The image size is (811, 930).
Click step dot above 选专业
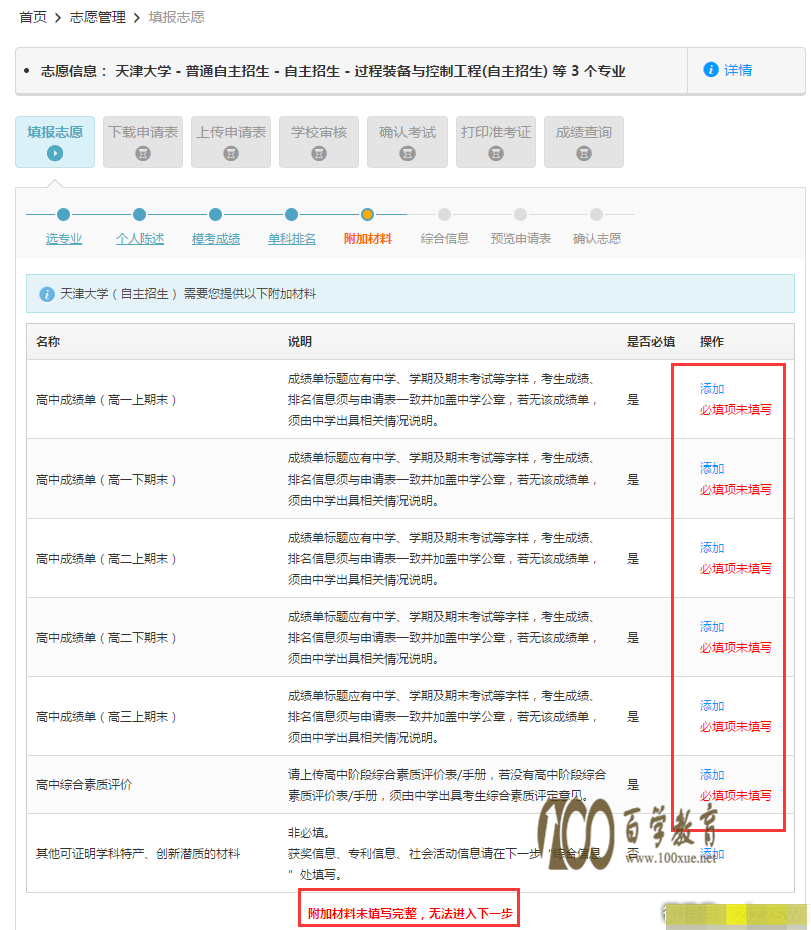[x=63, y=215]
